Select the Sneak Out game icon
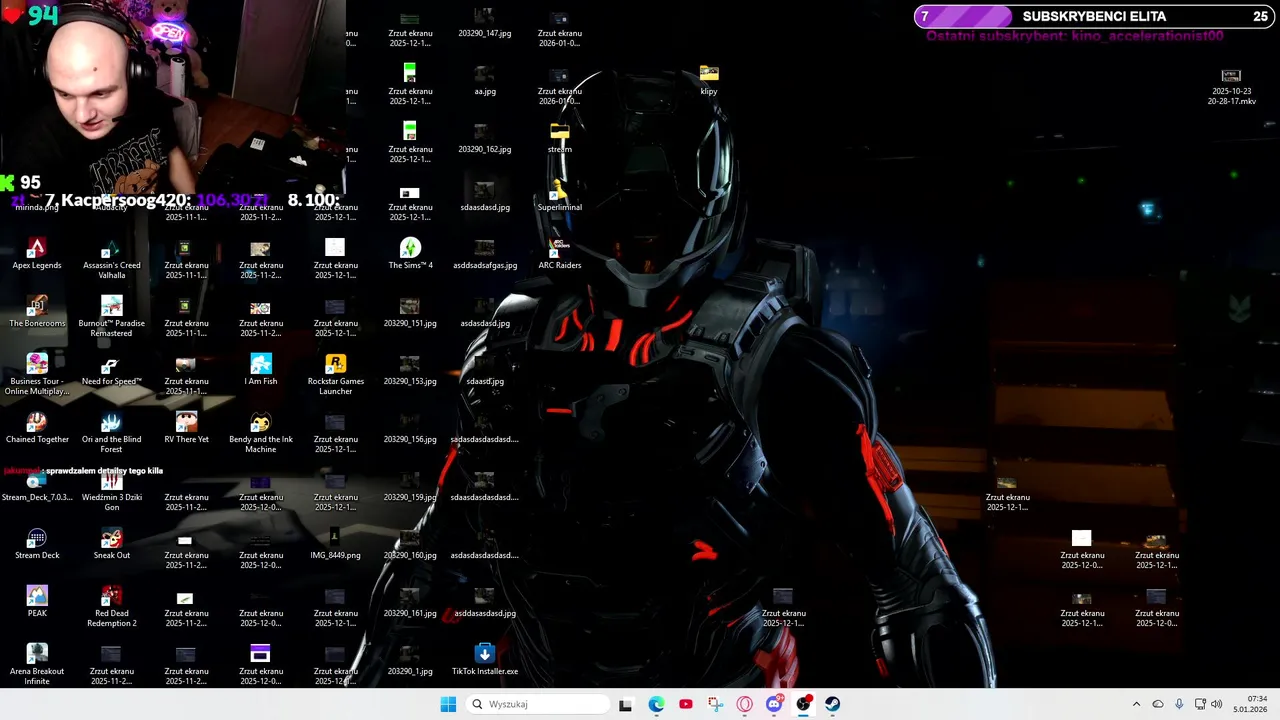Screen dimensions: 1280x720 tap(111, 544)
